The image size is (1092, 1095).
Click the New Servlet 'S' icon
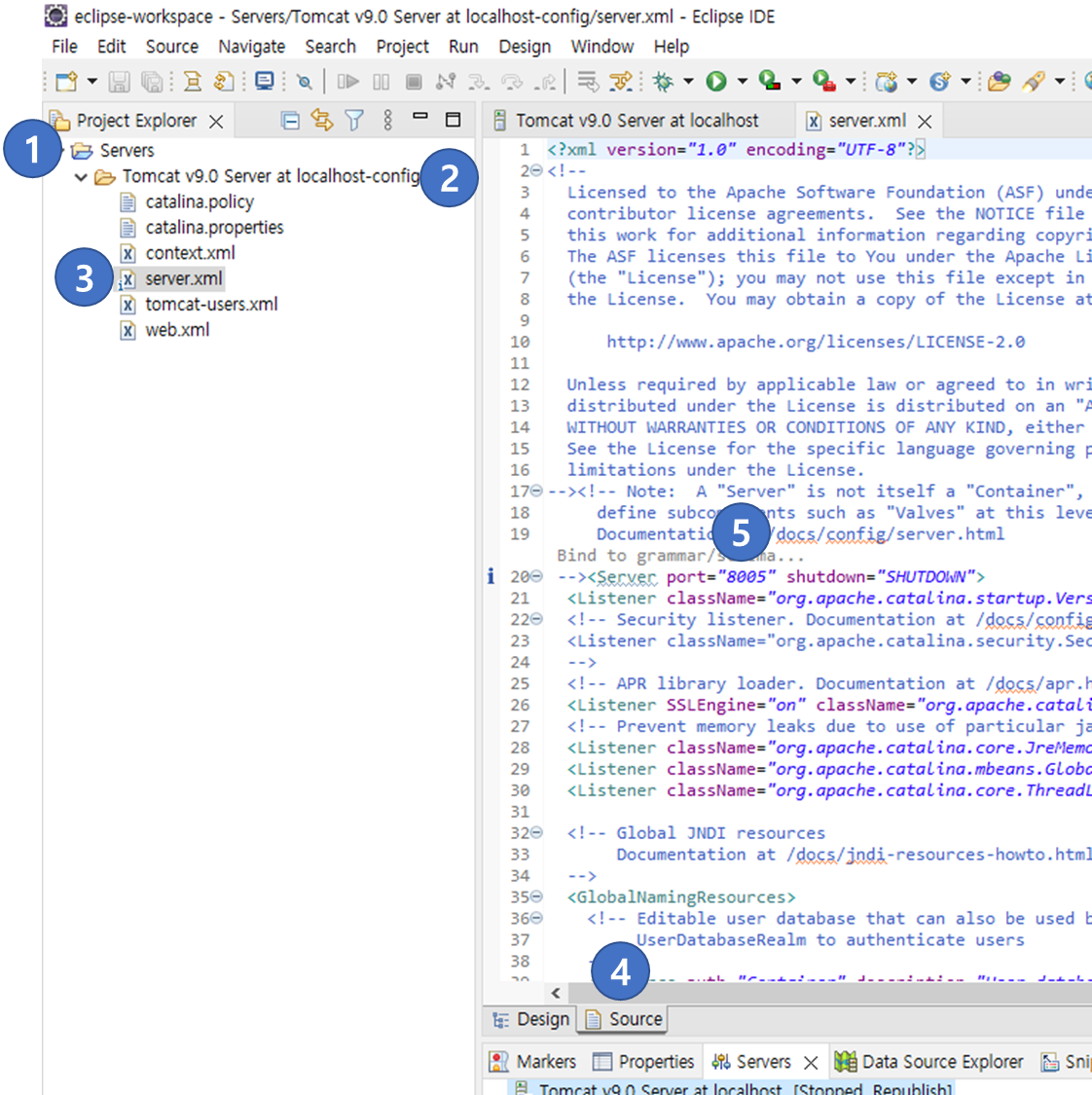coord(940,82)
